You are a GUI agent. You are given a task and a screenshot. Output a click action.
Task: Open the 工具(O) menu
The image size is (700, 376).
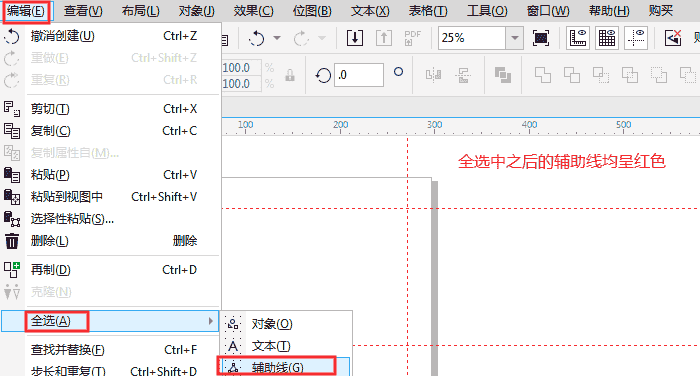[487, 11]
